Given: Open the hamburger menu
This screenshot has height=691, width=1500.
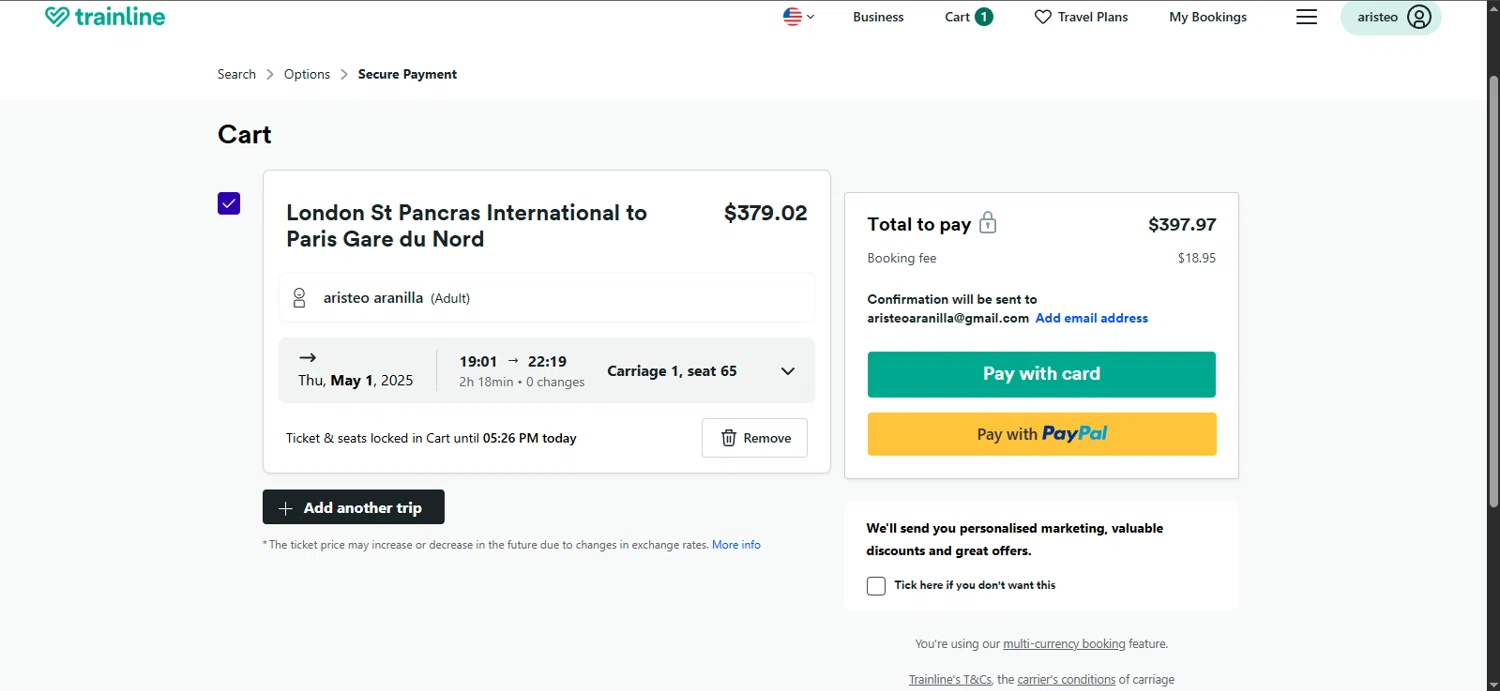Looking at the screenshot, I should click(1306, 17).
